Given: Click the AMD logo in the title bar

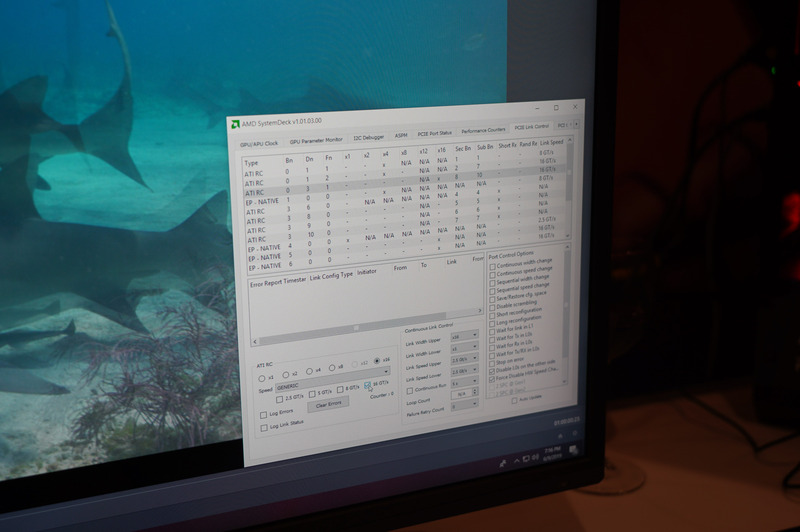Looking at the screenshot, I should [x=235, y=124].
